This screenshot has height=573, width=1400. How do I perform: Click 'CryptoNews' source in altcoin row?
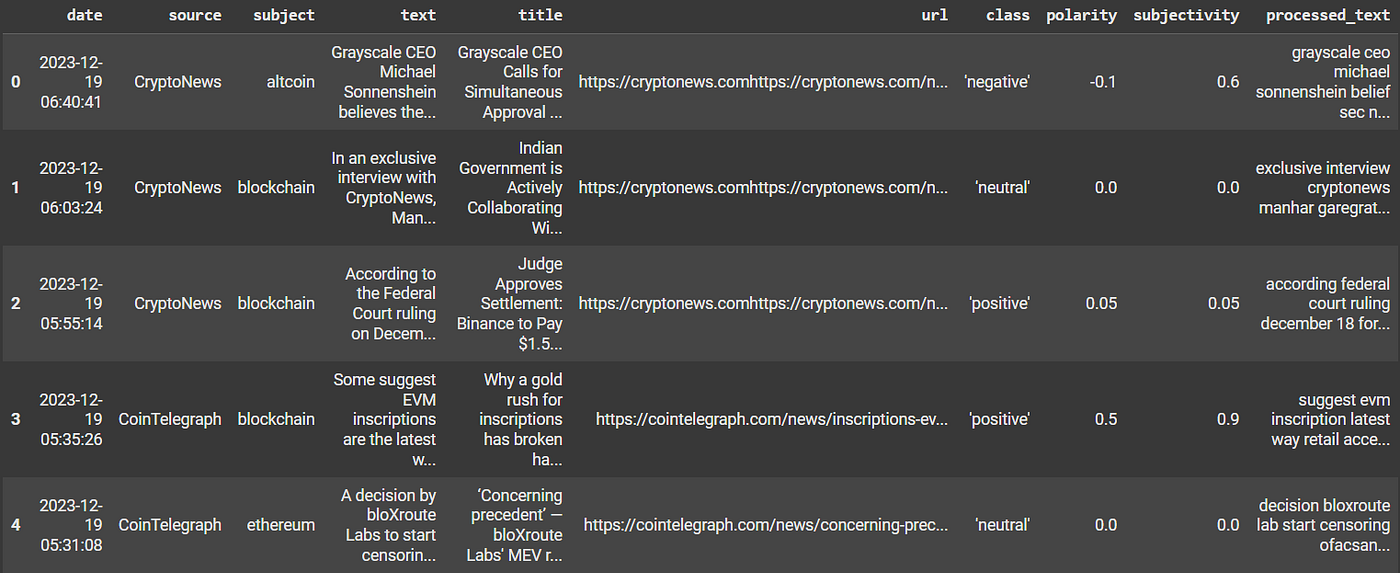click(x=178, y=81)
